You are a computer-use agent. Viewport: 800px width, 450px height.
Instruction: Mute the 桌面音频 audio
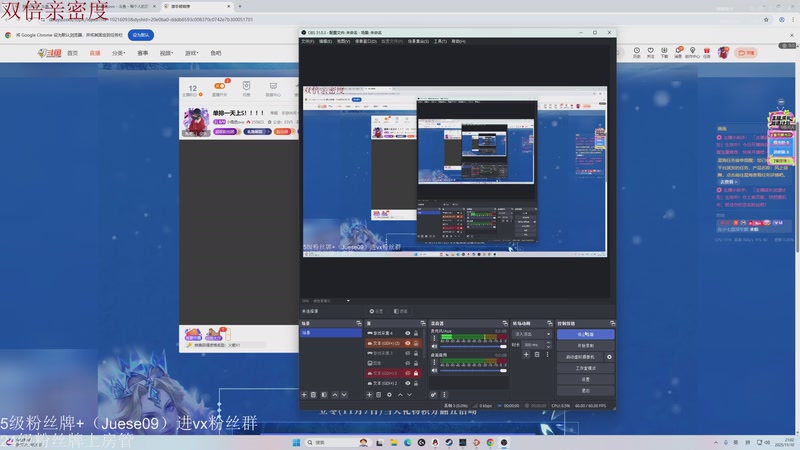(435, 370)
